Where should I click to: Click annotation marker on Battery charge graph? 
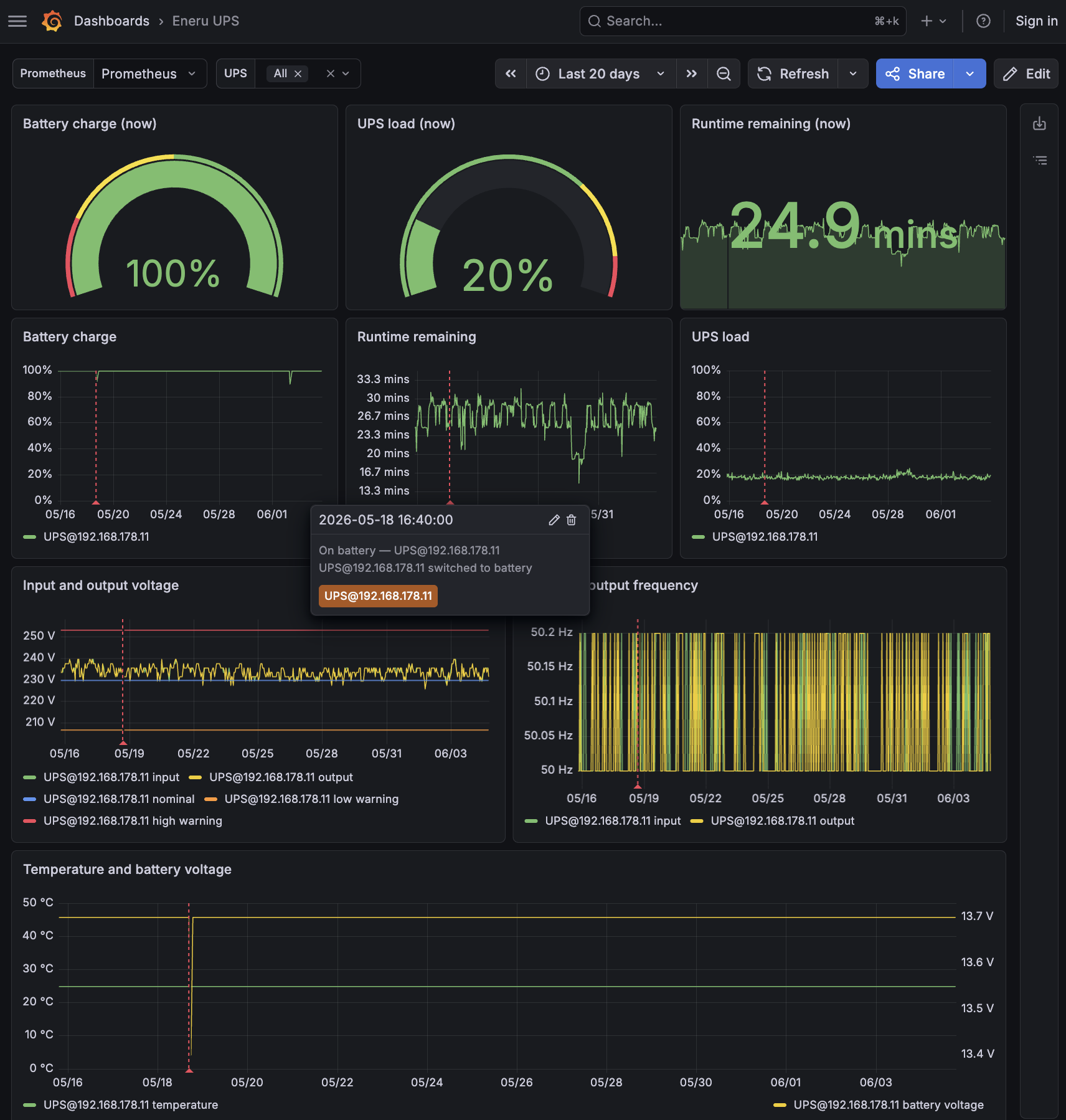pyautogui.click(x=96, y=502)
